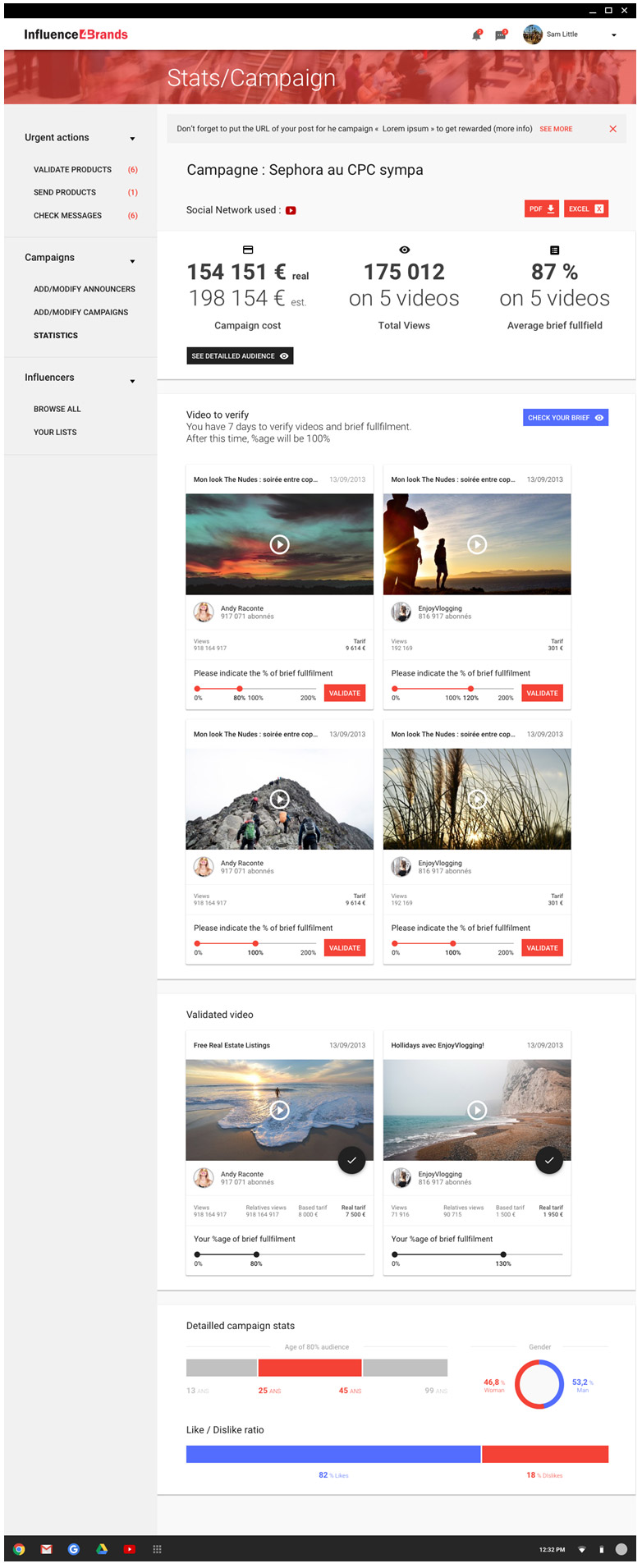Click the YouTube social network icon

tap(291, 210)
